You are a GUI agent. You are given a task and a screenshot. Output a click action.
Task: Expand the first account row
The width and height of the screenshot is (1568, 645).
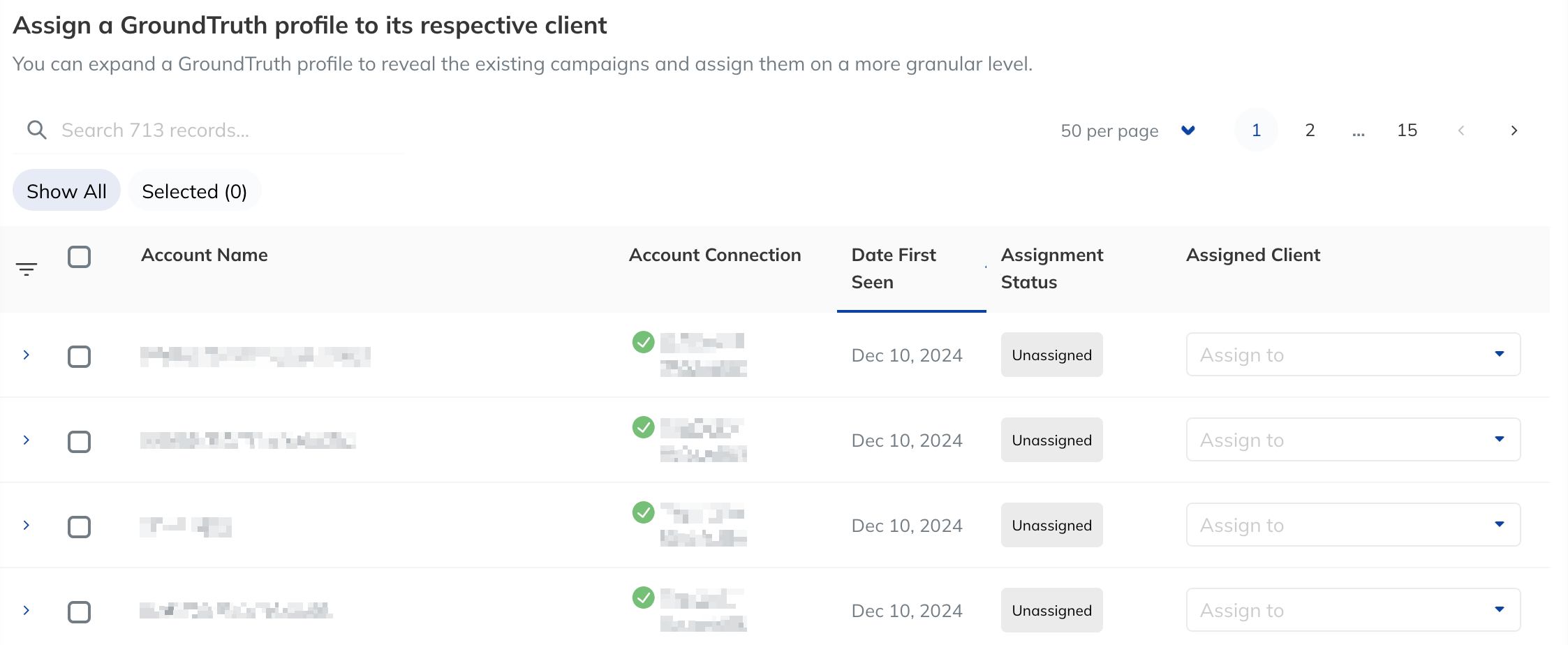(27, 355)
